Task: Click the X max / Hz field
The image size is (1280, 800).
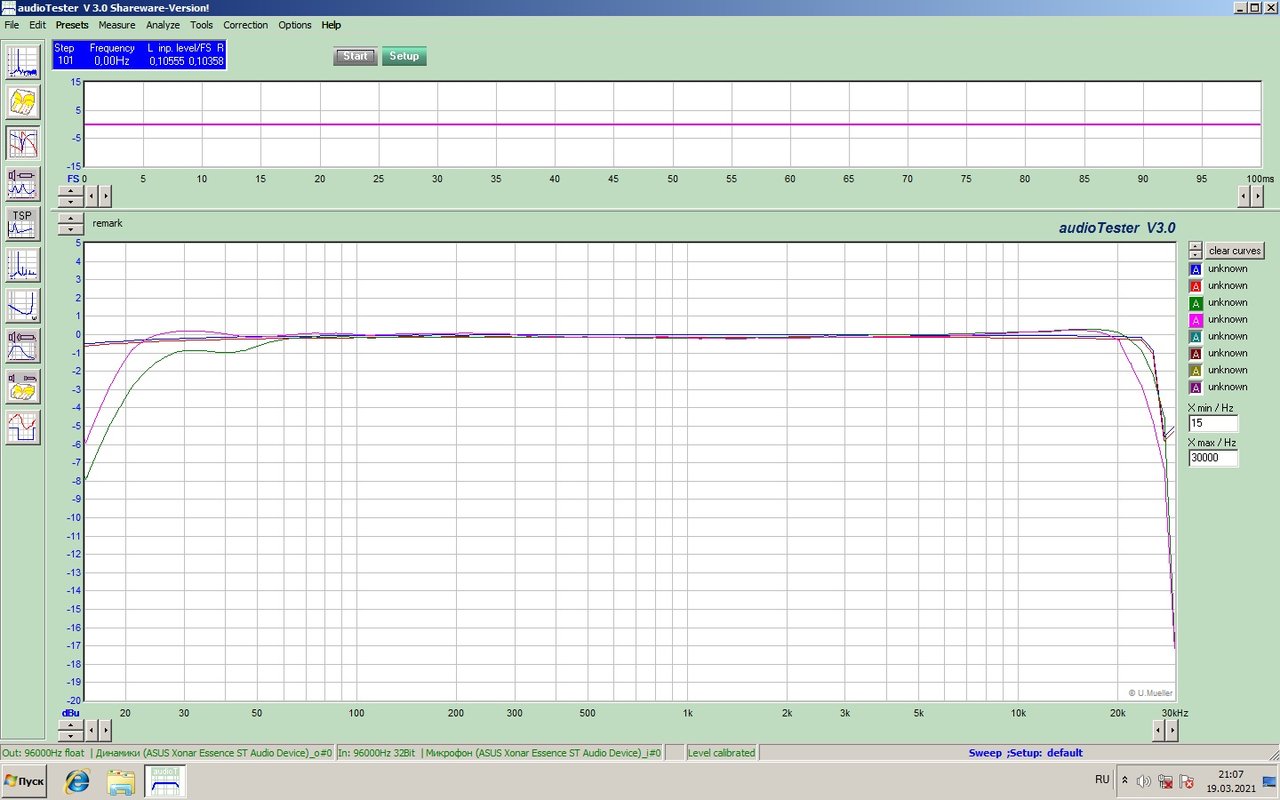Action: click(x=1213, y=458)
